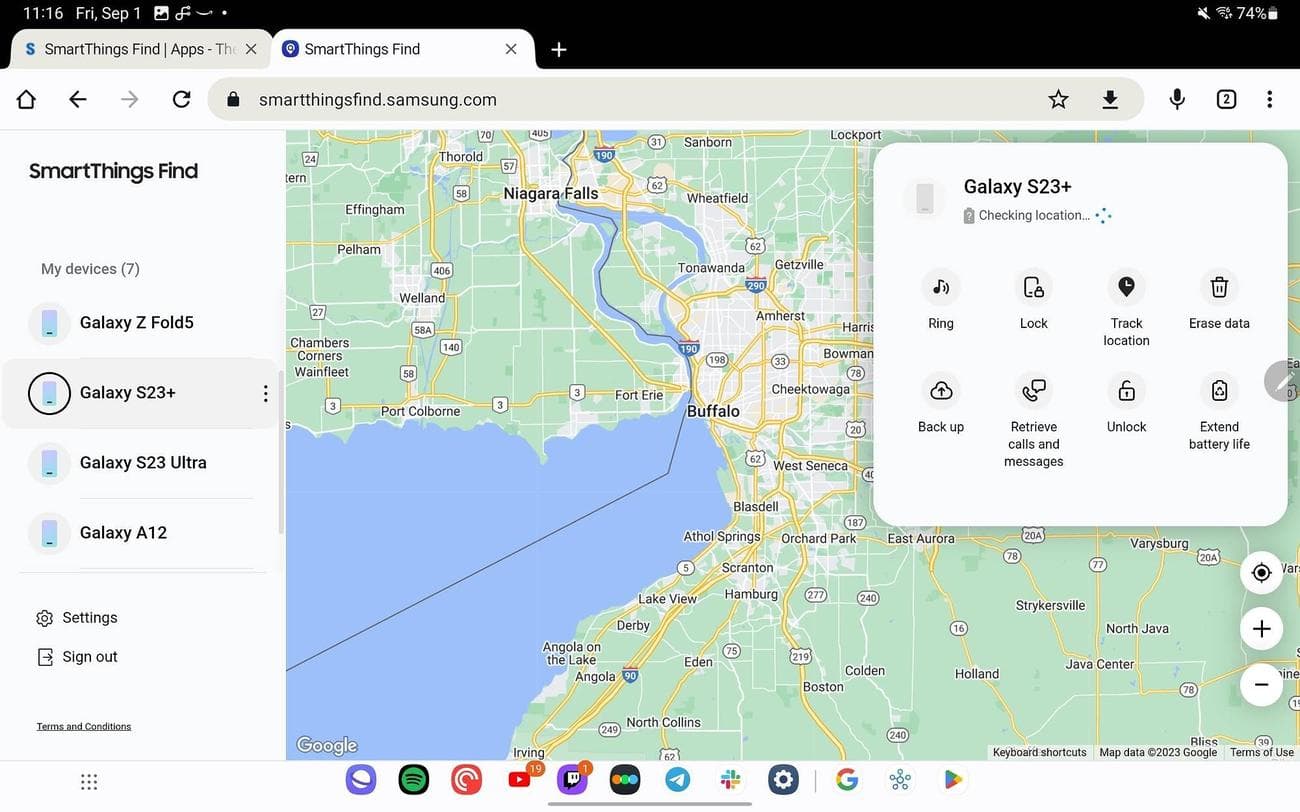The width and height of the screenshot is (1300, 812).
Task: Open Chrome three-dot overflow menu
Action: coord(1269,99)
